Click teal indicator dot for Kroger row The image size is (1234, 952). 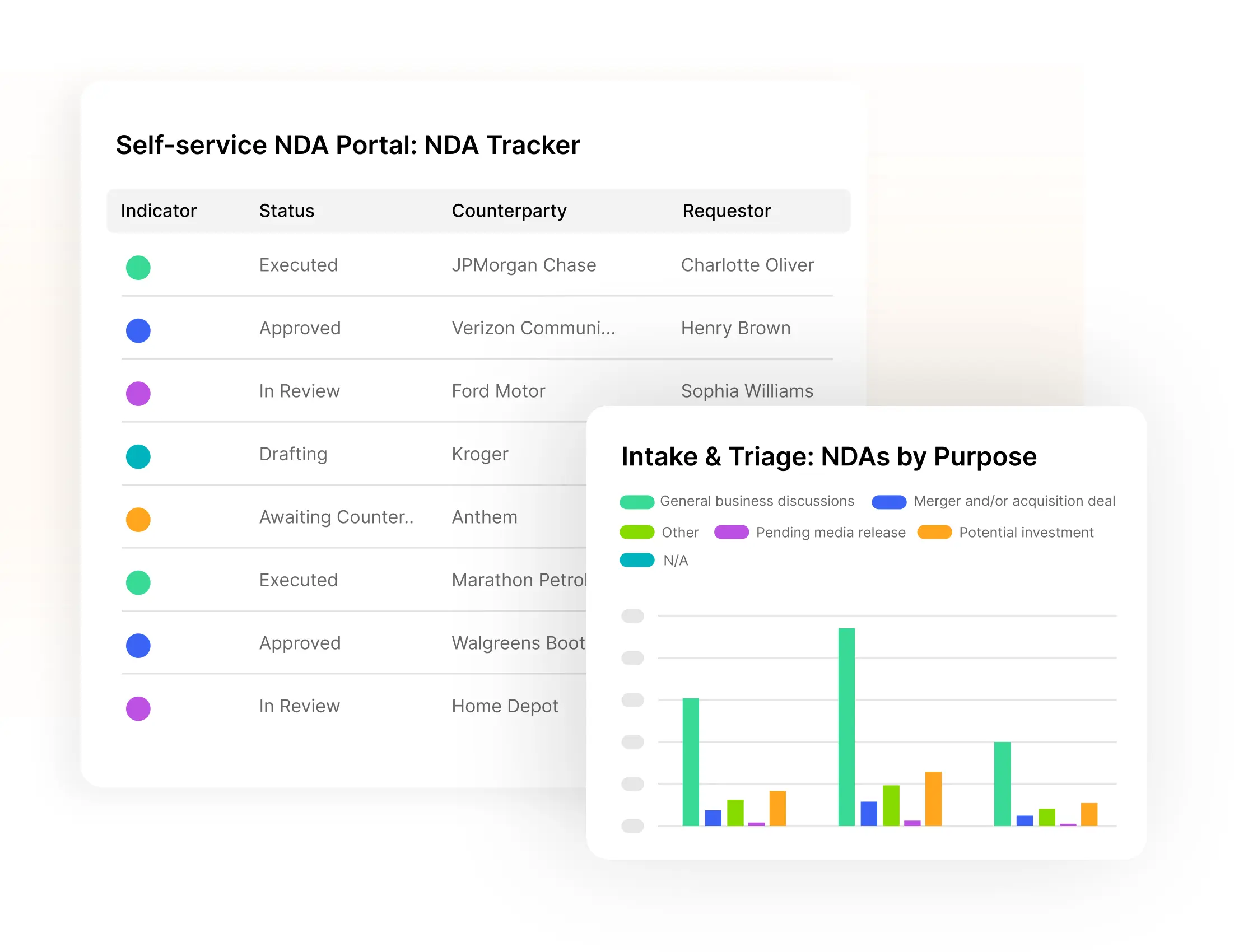click(138, 456)
